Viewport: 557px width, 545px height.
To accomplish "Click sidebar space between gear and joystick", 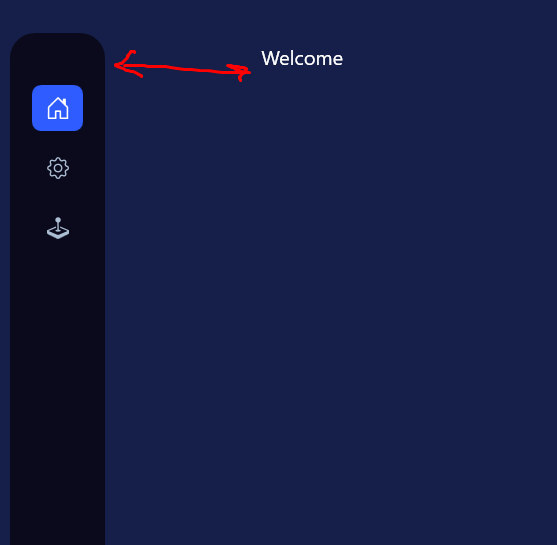I will [58, 198].
